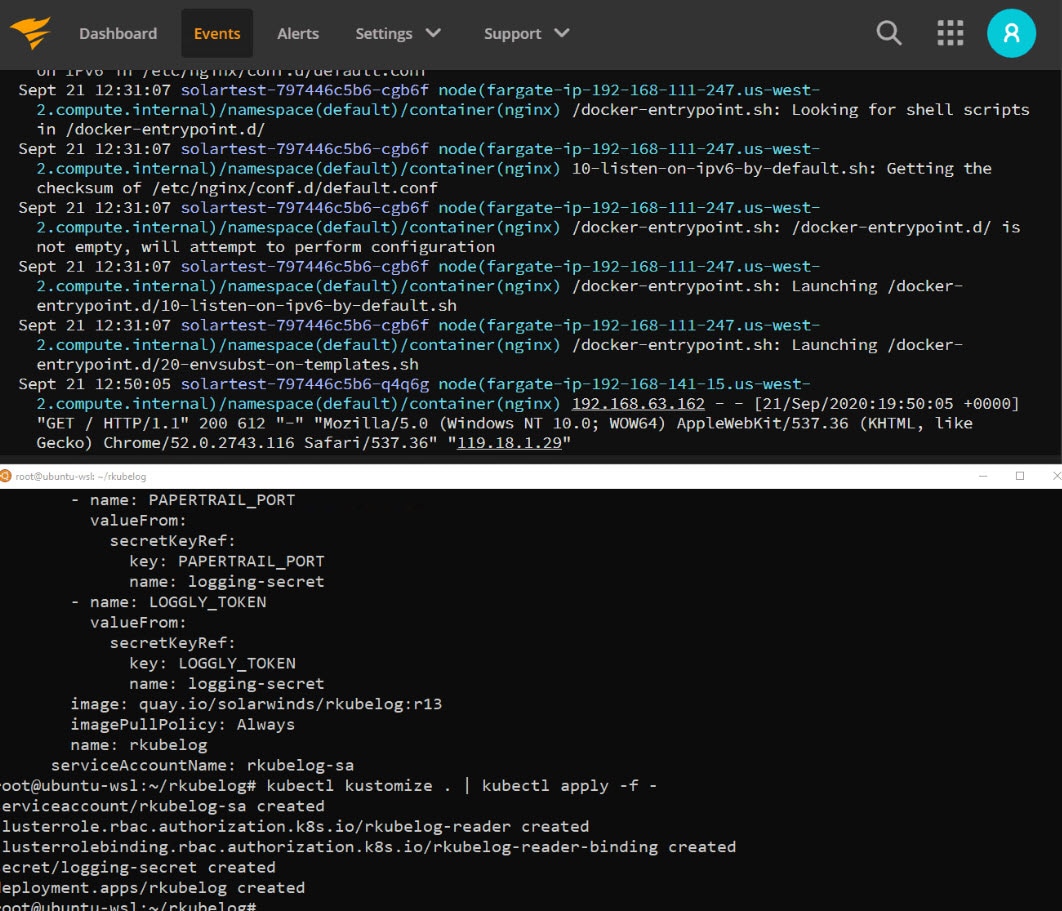The height and width of the screenshot is (911, 1062).
Task: Click the SolarWinds logo icon
Action: click(31, 33)
